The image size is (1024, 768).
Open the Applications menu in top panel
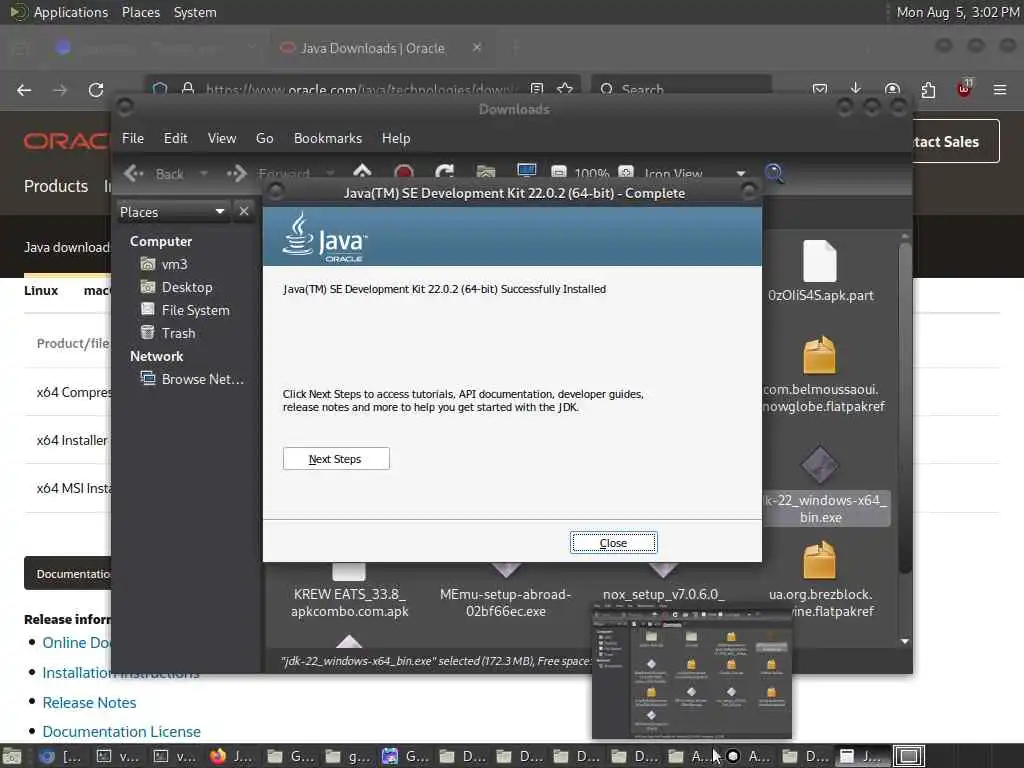[71, 12]
